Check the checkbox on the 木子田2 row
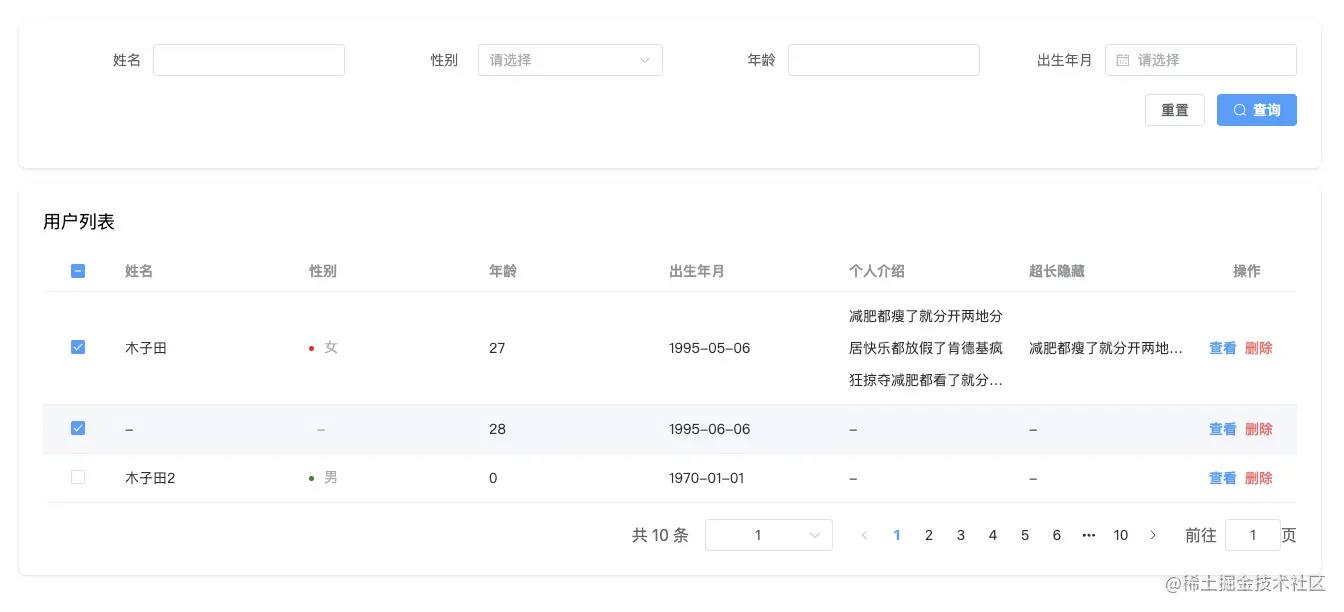1344x612 pixels. pyautogui.click(x=78, y=477)
